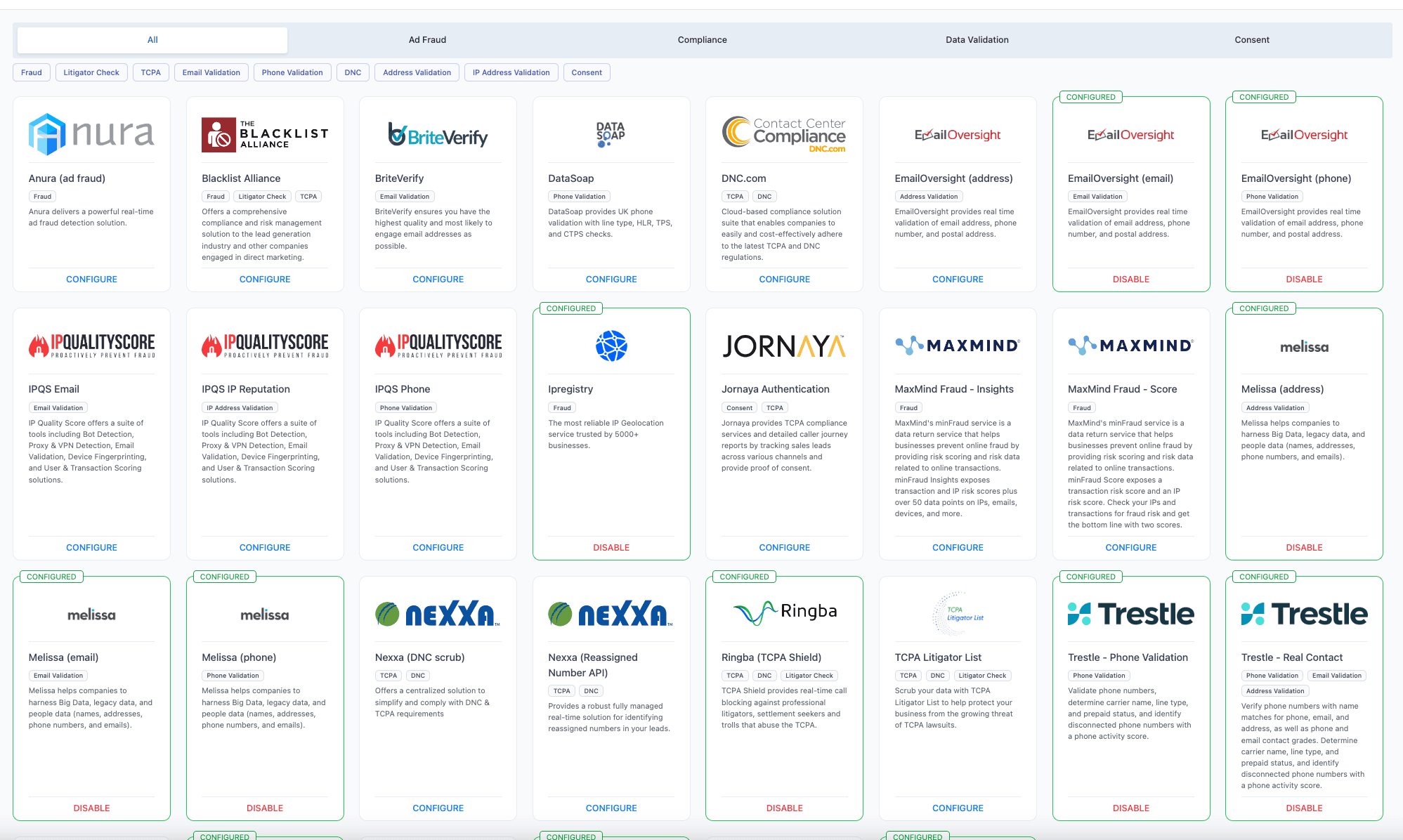This screenshot has height=840, width=1403.
Task: Filter by the DNC chip in the filter bar
Action: (353, 72)
